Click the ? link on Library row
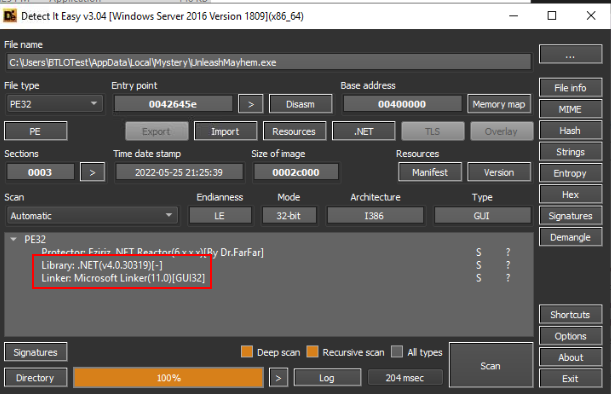 tap(508, 265)
